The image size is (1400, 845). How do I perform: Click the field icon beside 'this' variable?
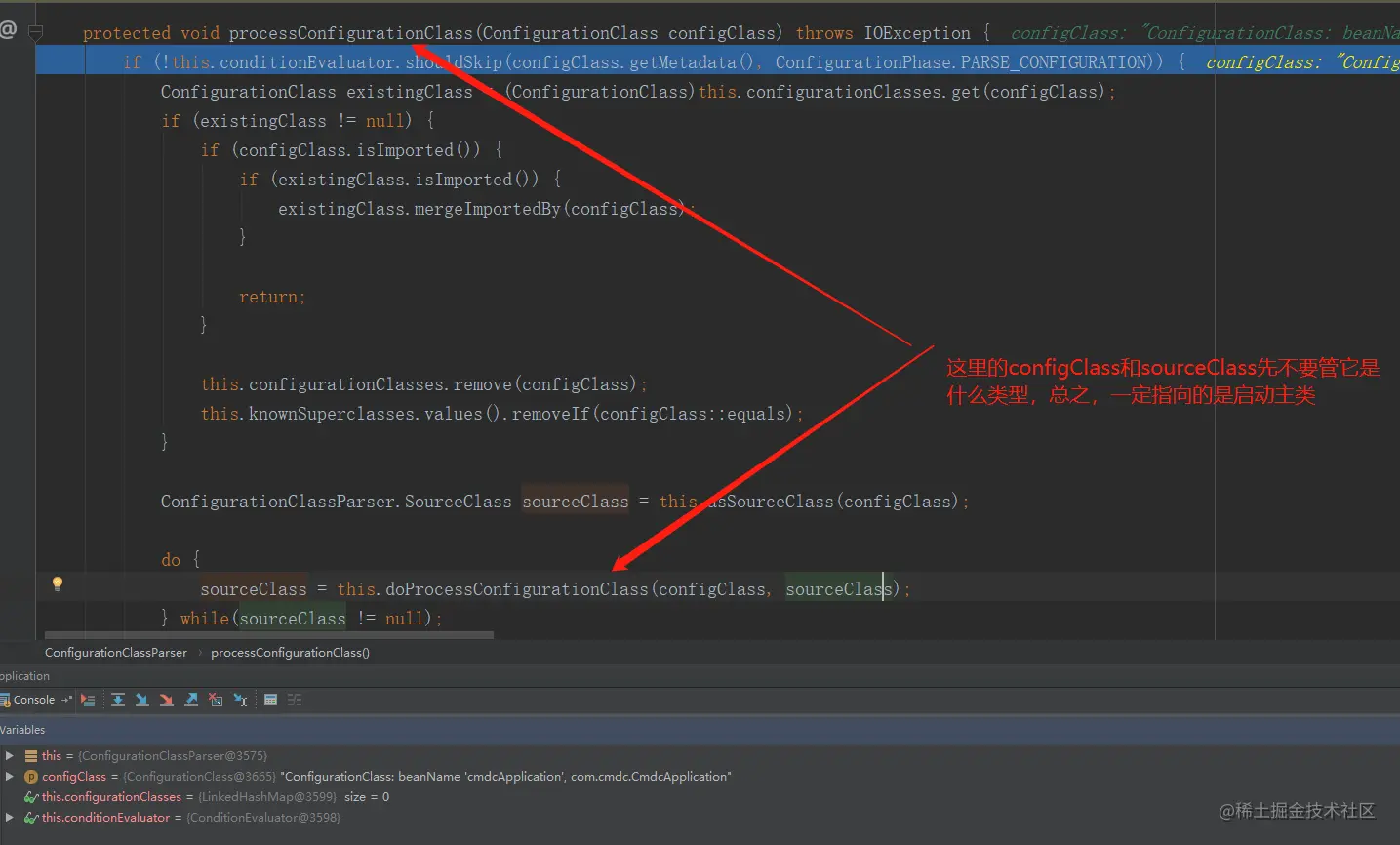31,756
